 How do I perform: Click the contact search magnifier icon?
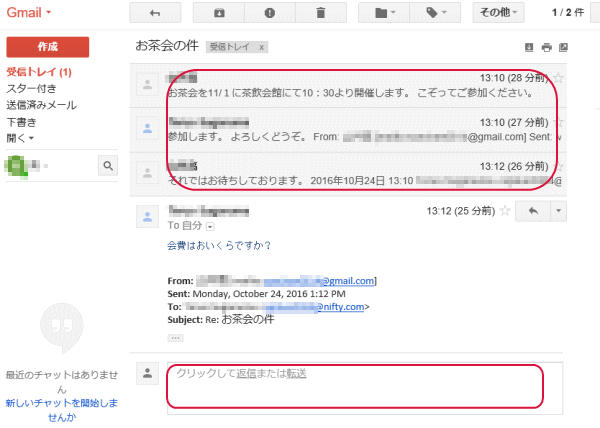(107, 166)
